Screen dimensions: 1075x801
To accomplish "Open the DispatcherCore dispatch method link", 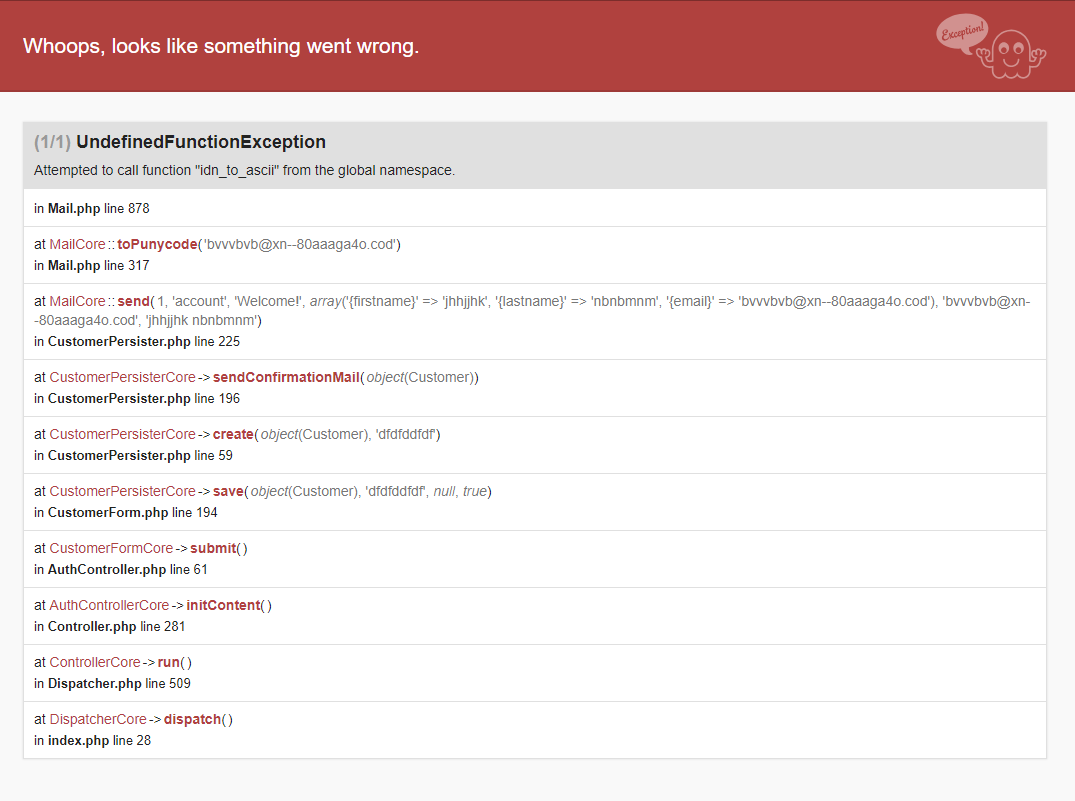I will click(192, 720).
